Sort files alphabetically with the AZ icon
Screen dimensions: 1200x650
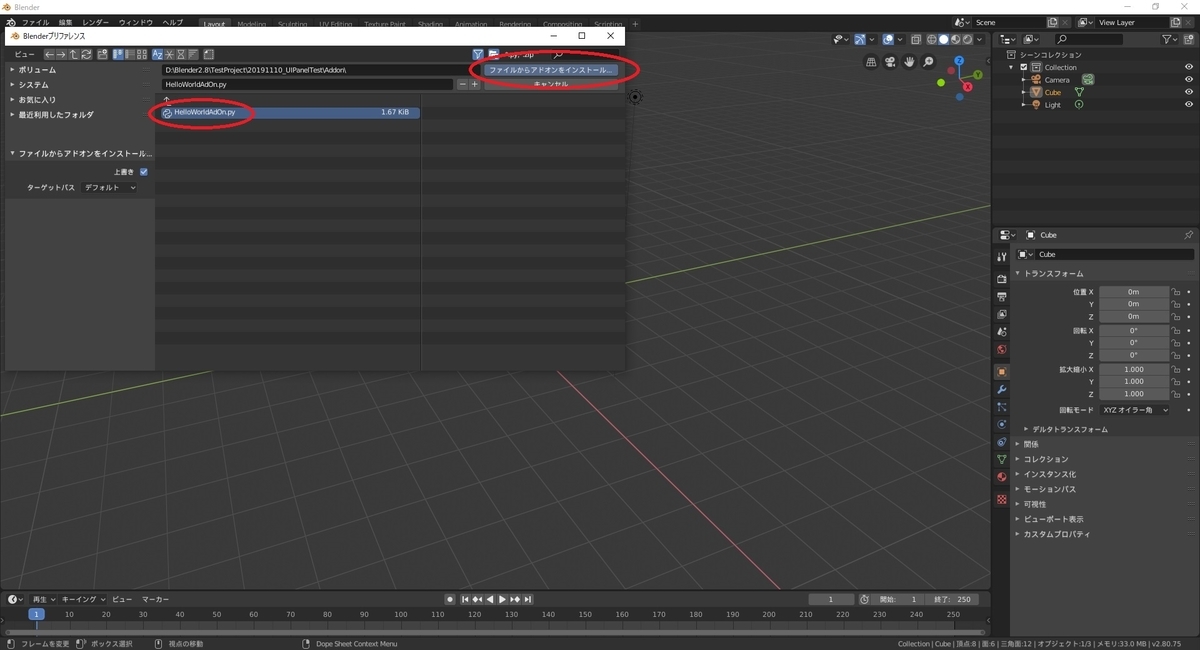[158, 54]
